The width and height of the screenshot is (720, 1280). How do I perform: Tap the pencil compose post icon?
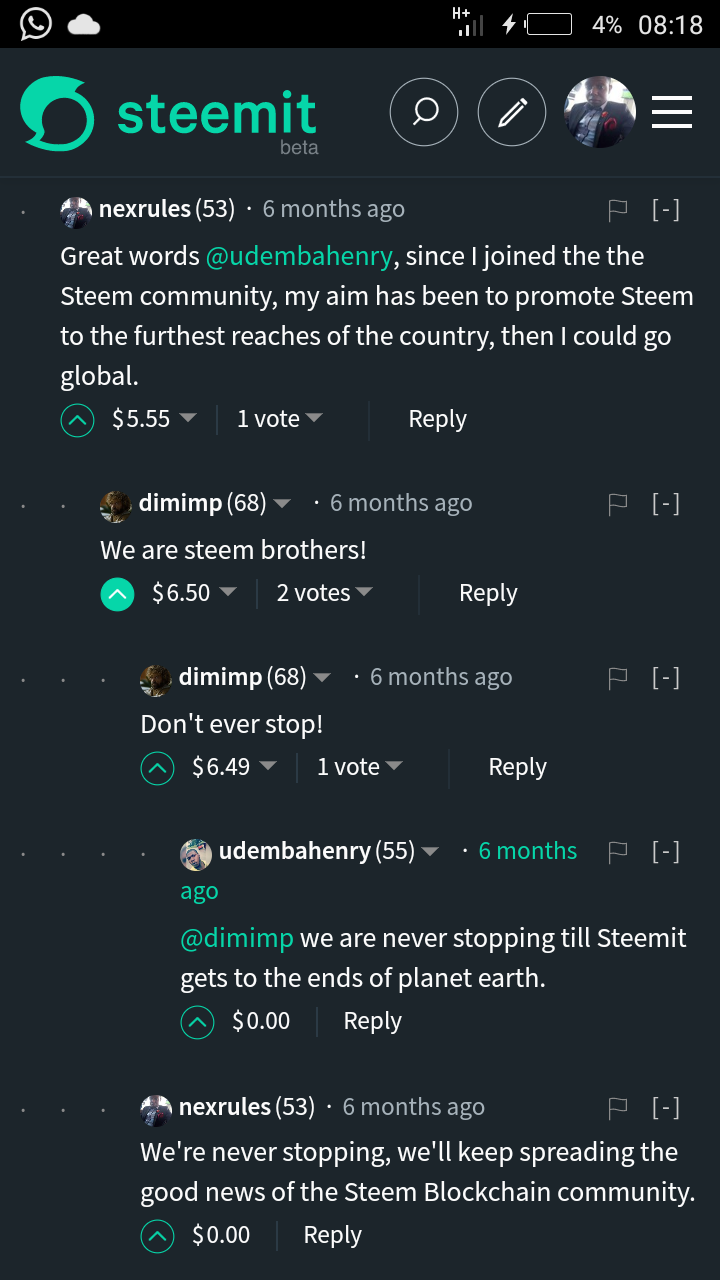coord(512,112)
